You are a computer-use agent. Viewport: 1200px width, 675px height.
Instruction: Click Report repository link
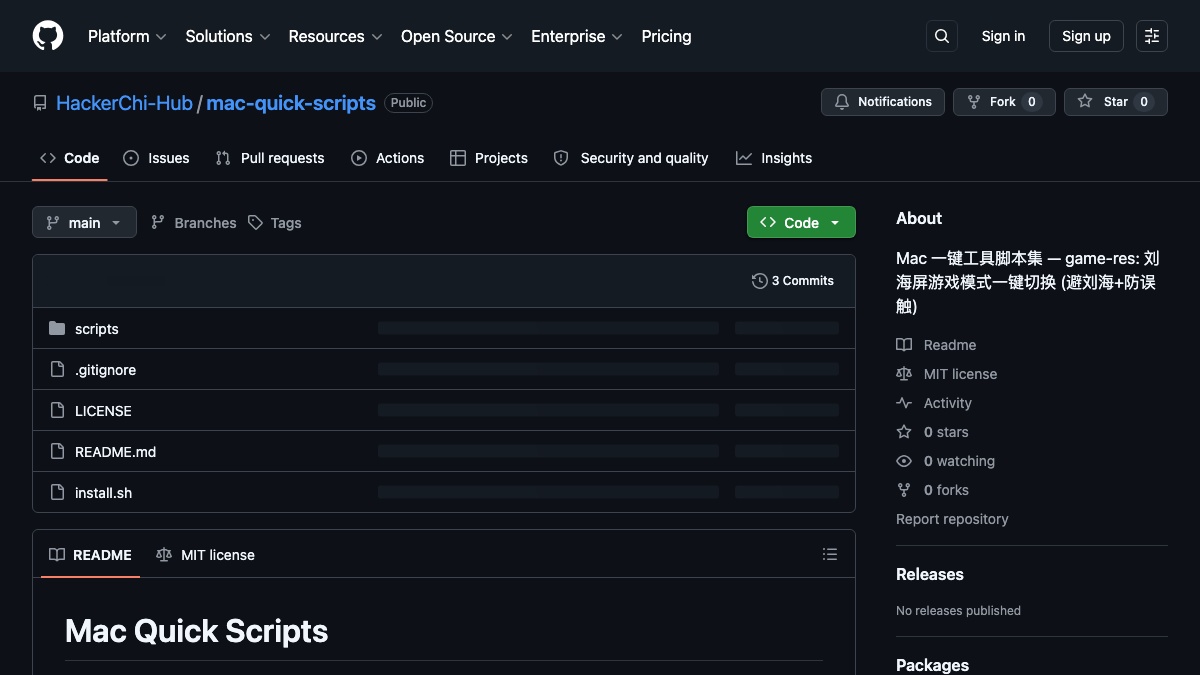[x=952, y=519]
